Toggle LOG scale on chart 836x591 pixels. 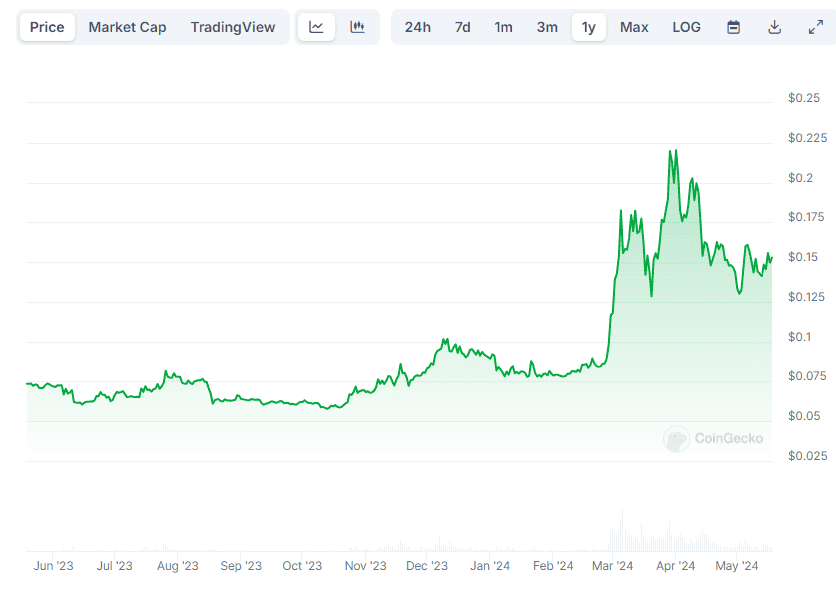coord(686,27)
